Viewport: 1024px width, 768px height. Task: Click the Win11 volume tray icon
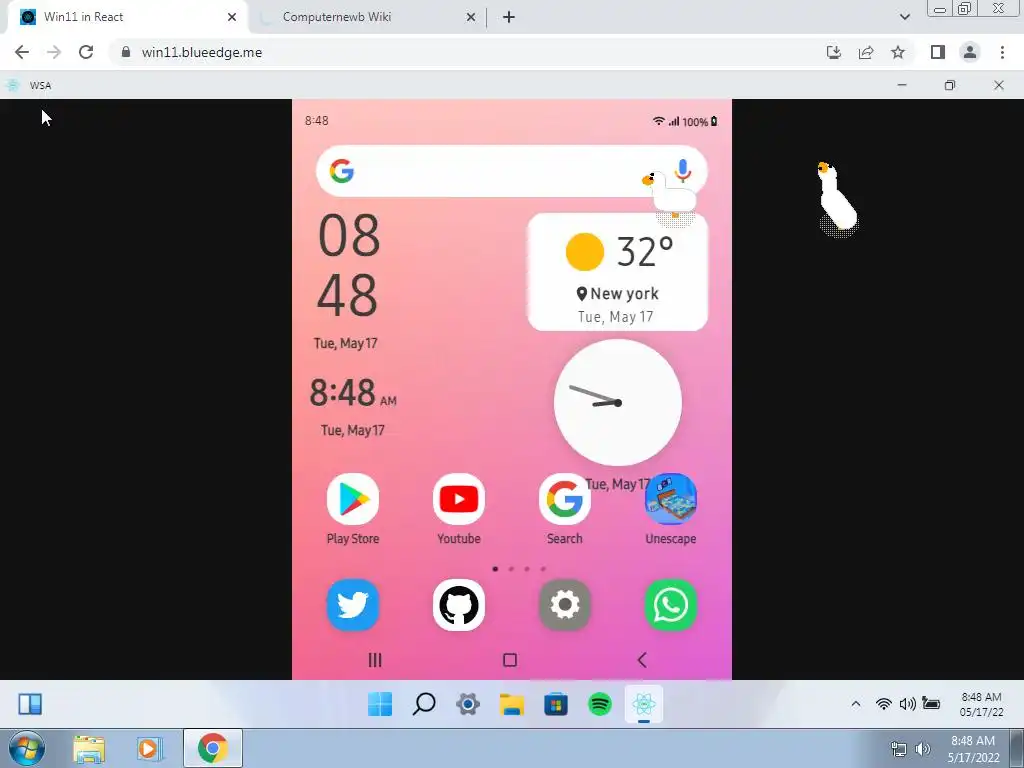907,703
